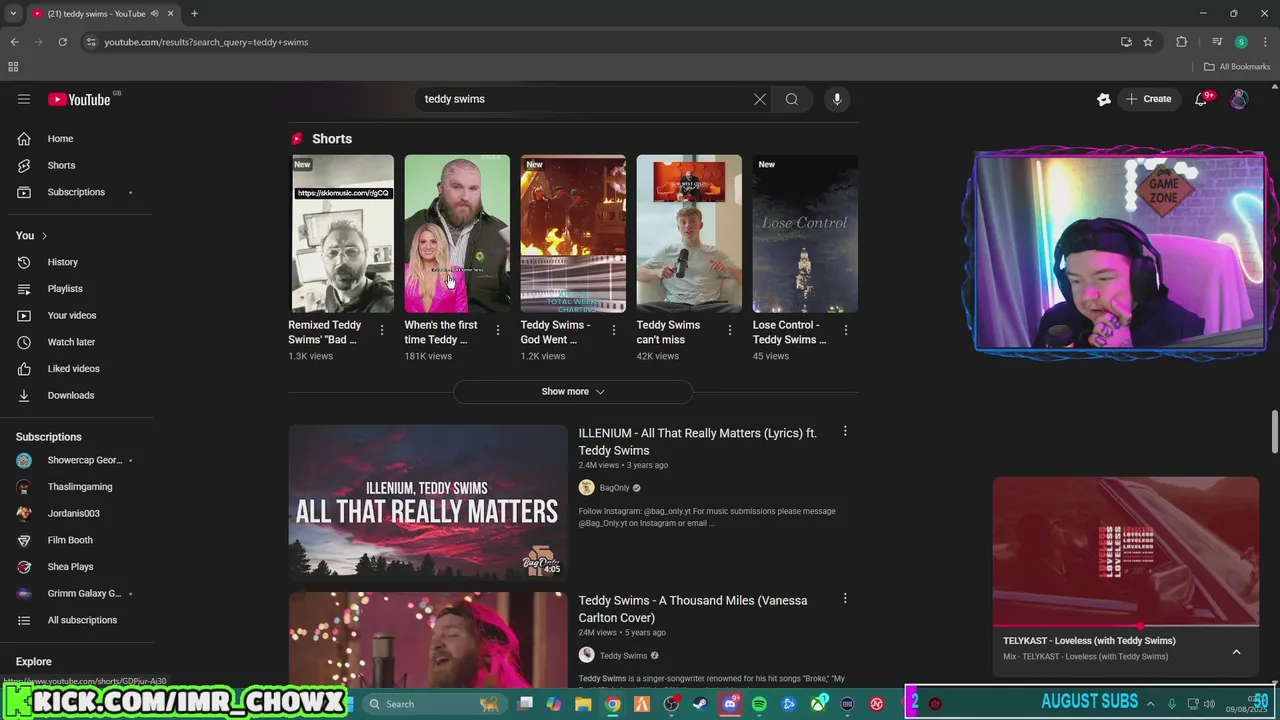Clear the search query with X icon
1280x720 pixels.
coord(760,99)
